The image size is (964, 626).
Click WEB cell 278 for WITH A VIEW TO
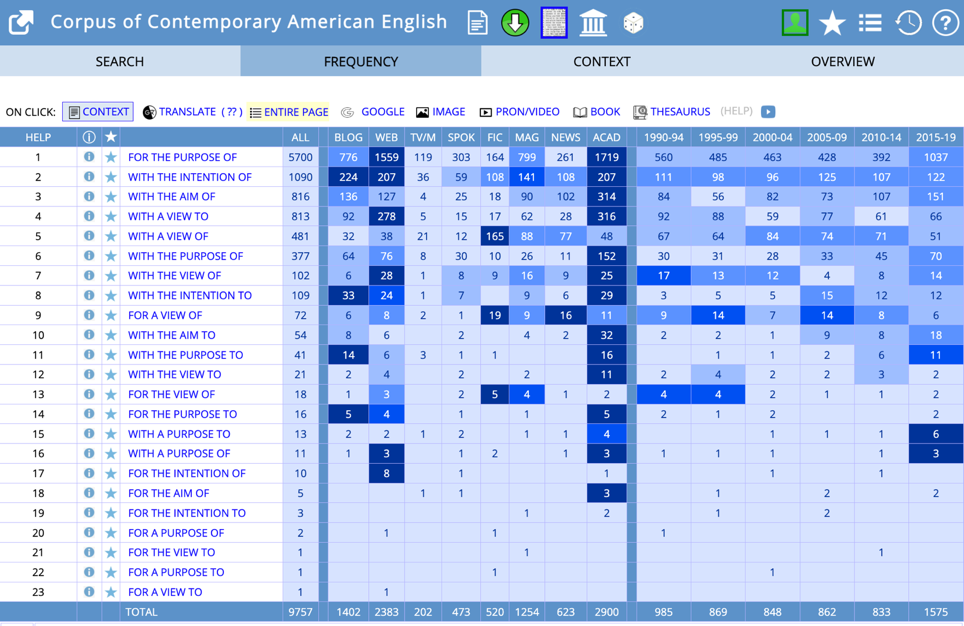[x=387, y=216]
